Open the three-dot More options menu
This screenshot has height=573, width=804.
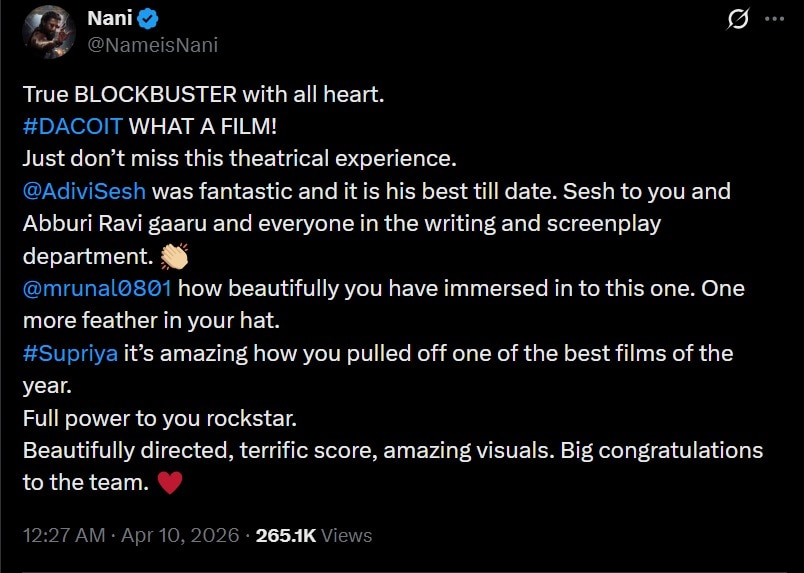point(773,19)
